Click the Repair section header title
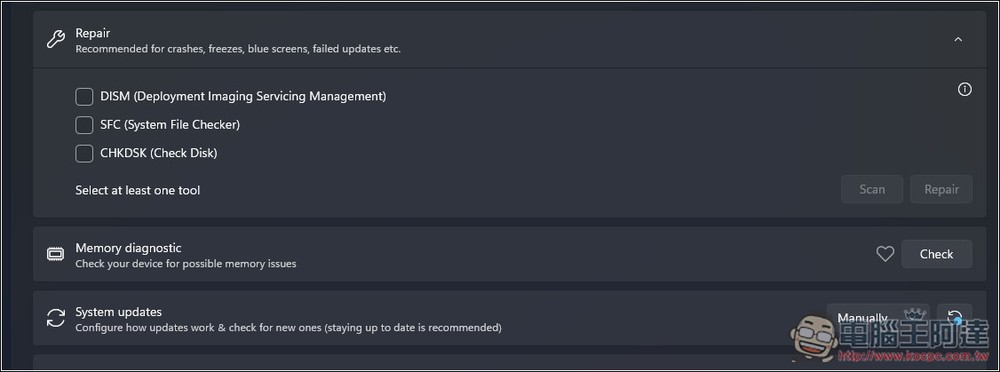The width and height of the screenshot is (1000, 372). (93, 33)
